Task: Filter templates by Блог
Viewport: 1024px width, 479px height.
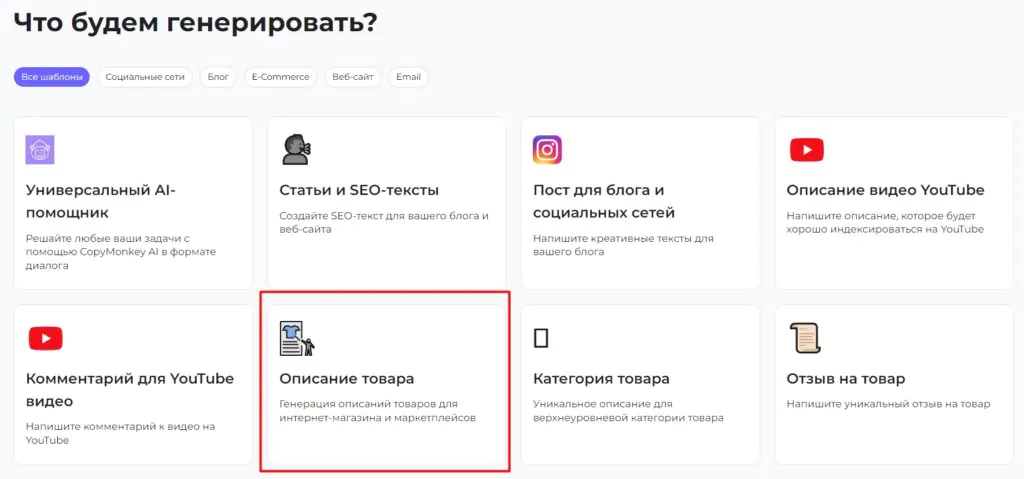Action: pyautogui.click(x=218, y=77)
